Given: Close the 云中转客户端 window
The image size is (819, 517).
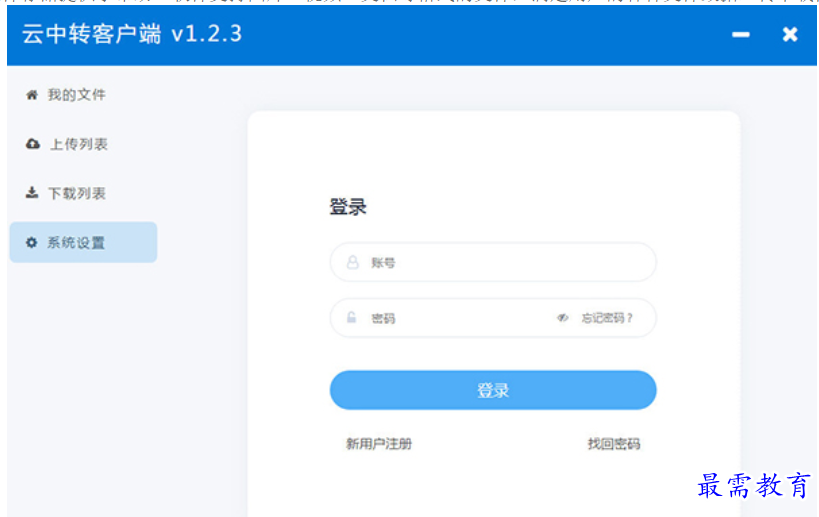Looking at the screenshot, I should (x=790, y=34).
